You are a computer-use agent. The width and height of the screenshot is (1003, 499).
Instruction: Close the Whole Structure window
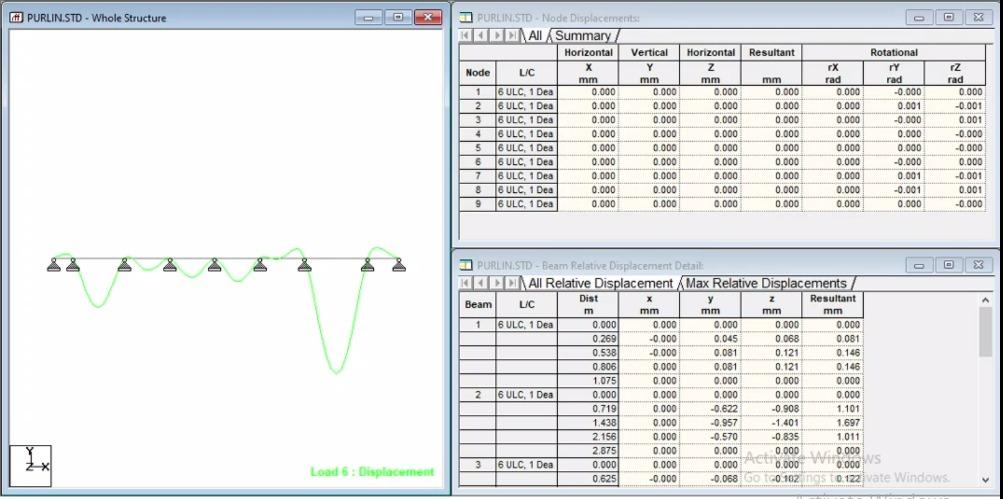[x=428, y=17]
